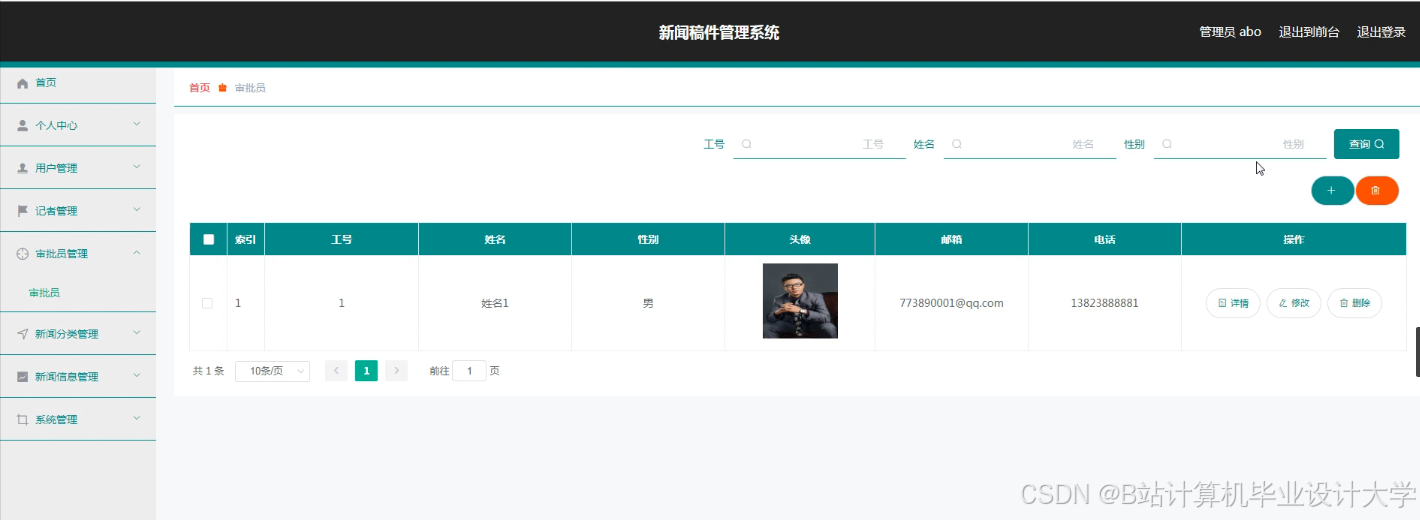Screen dimensions: 1420x520
Task: Click the flag icon beside 记者管理
Action: (22, 211)
